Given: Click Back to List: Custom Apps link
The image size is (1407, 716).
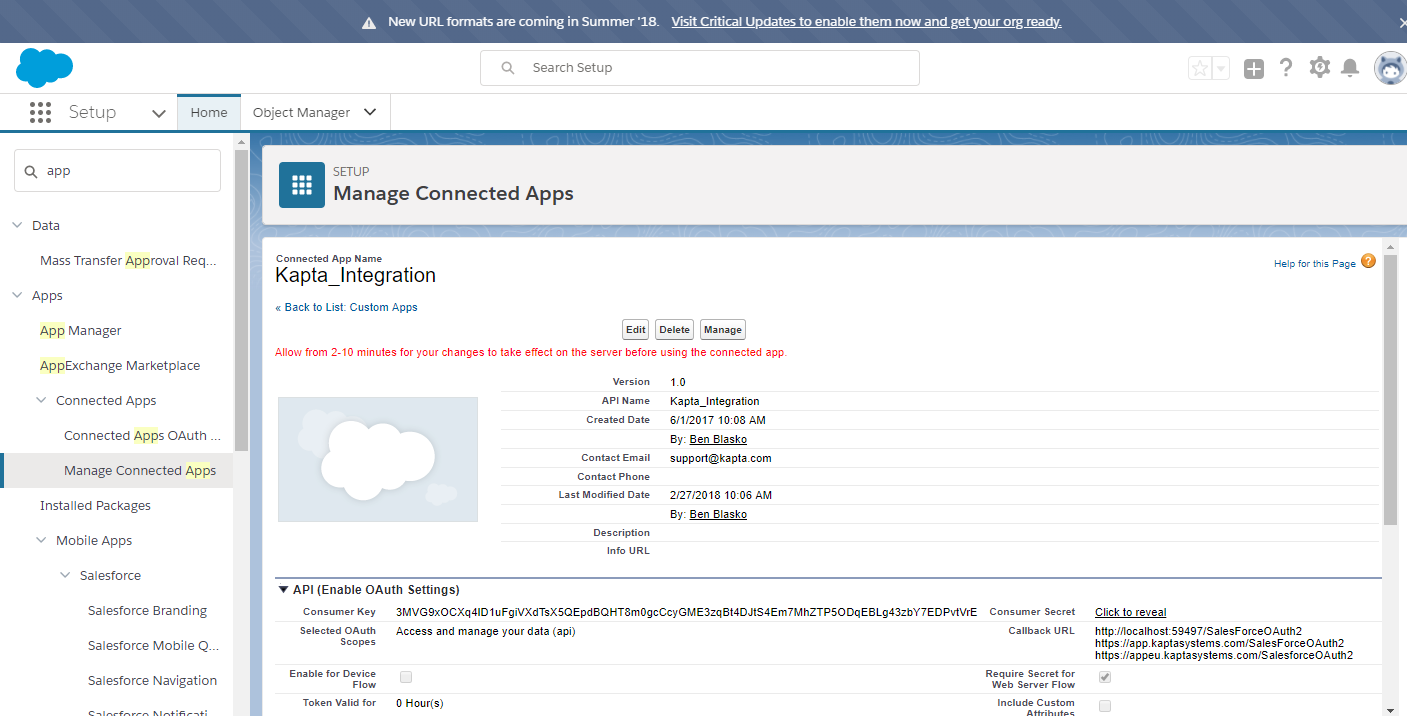Looking at the screenshot, I should [x=347, y=307].
